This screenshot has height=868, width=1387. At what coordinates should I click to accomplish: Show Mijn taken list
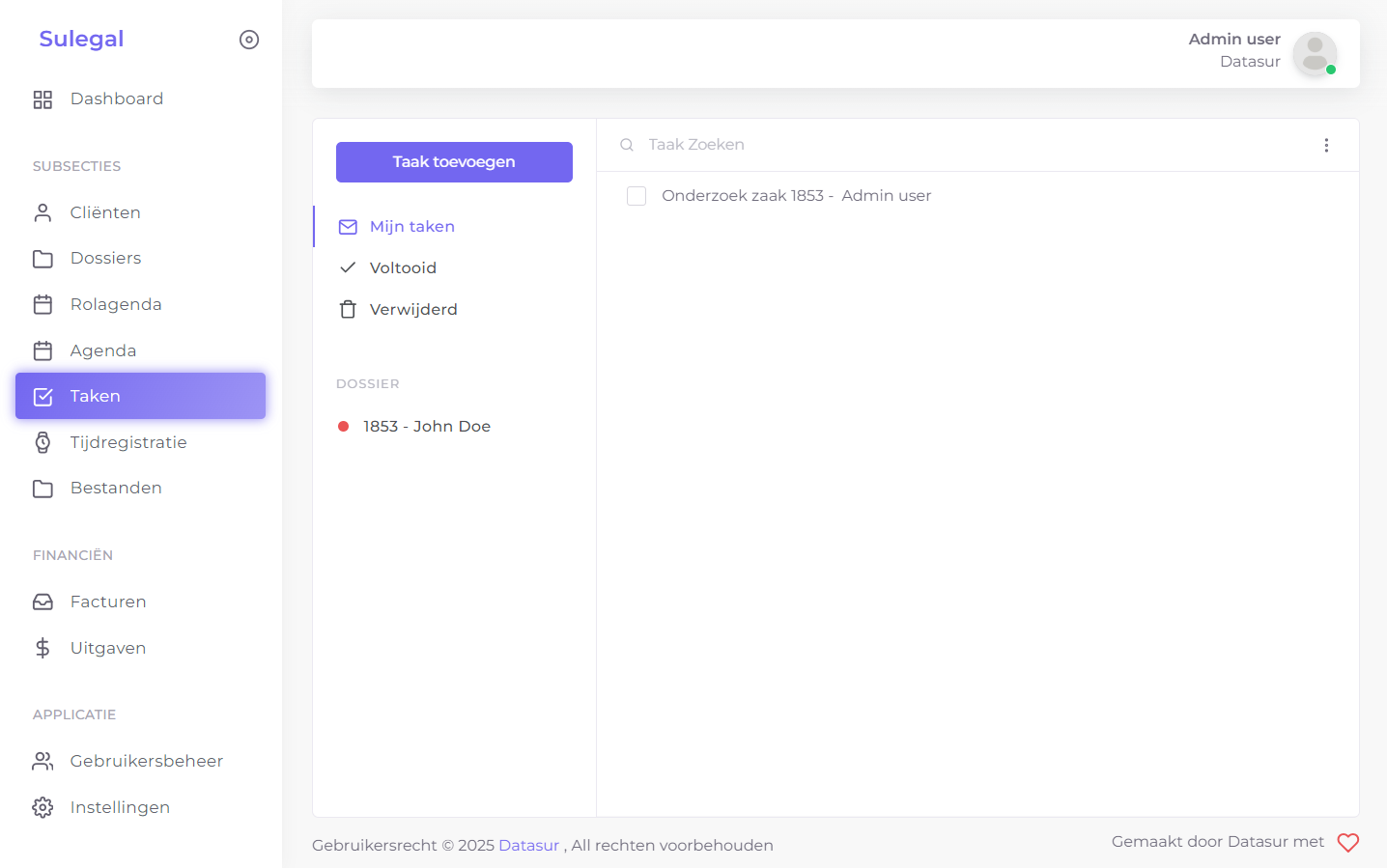tap(411, 226)
